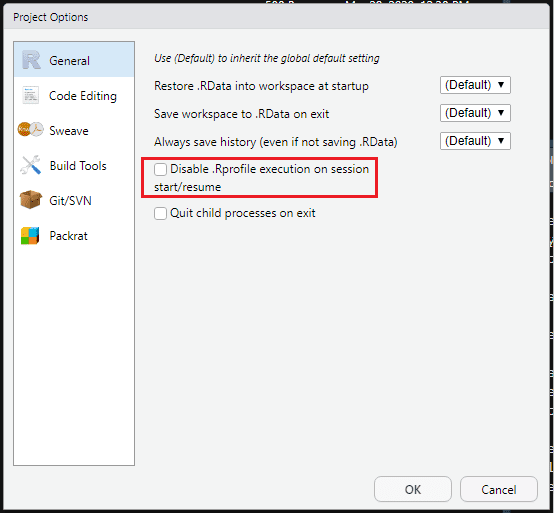Open Save workspace to .RData dropdown
Image resolution: width=554 pixels, height=513 pixels.
pyautogui.click(x=475, y=113)
